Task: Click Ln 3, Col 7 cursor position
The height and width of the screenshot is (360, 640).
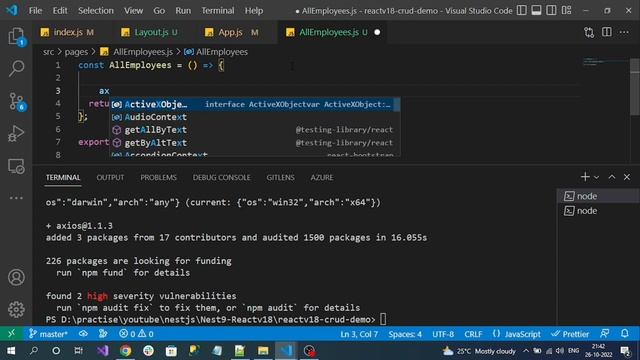Action: click(359, 334)
